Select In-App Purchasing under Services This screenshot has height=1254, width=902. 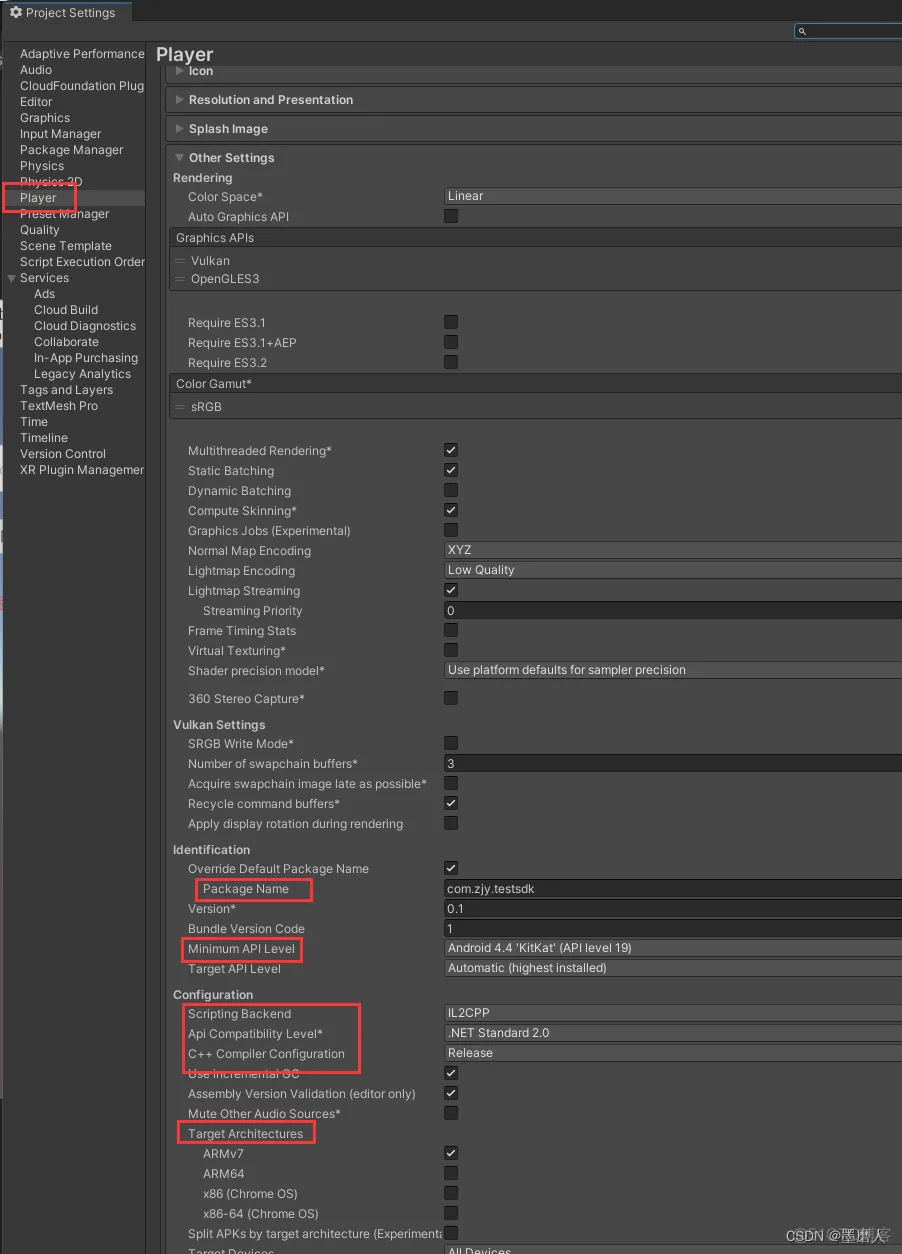click(x=86, y=358)
